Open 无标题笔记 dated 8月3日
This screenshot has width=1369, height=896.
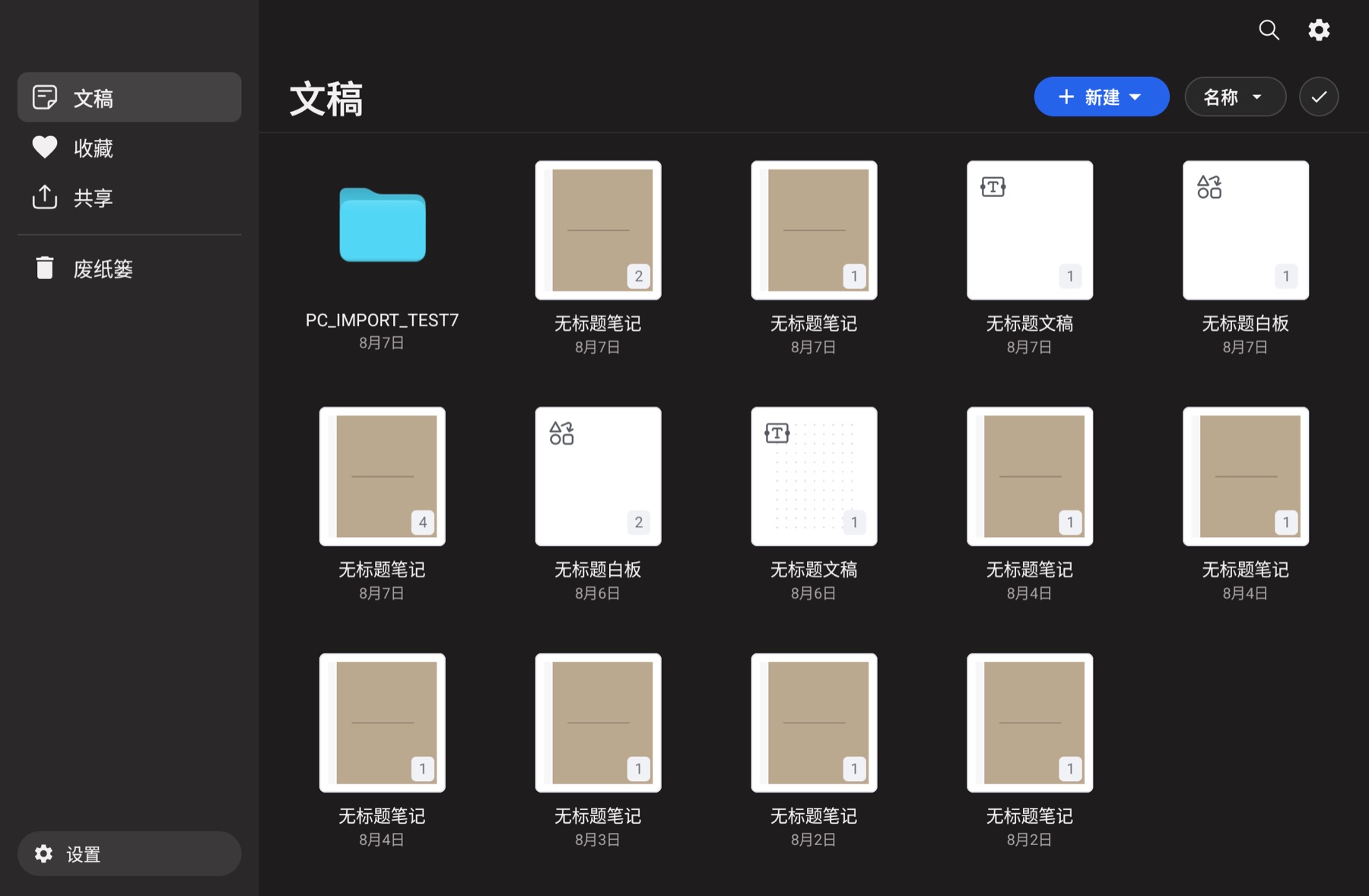click(x=598, y=723)
